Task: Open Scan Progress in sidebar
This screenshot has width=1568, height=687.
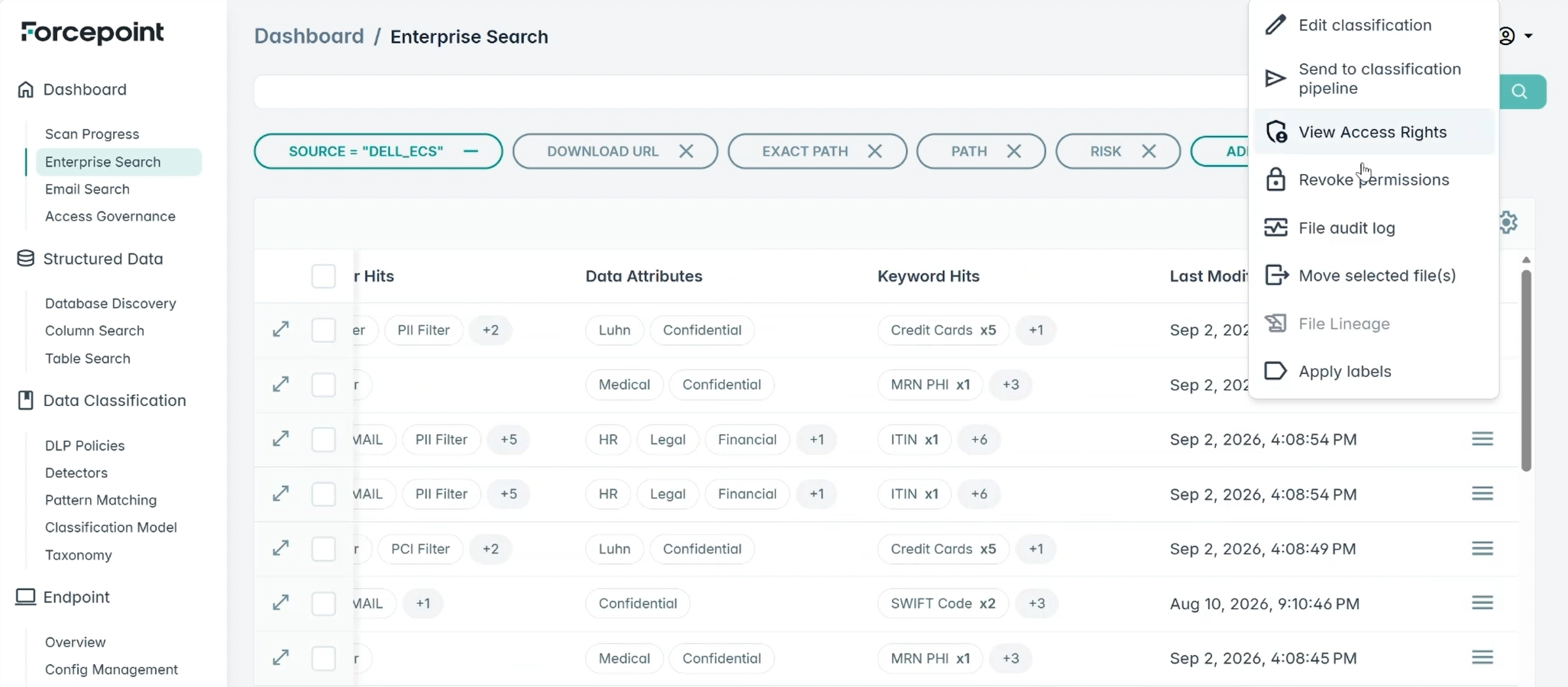Action: 92,134
